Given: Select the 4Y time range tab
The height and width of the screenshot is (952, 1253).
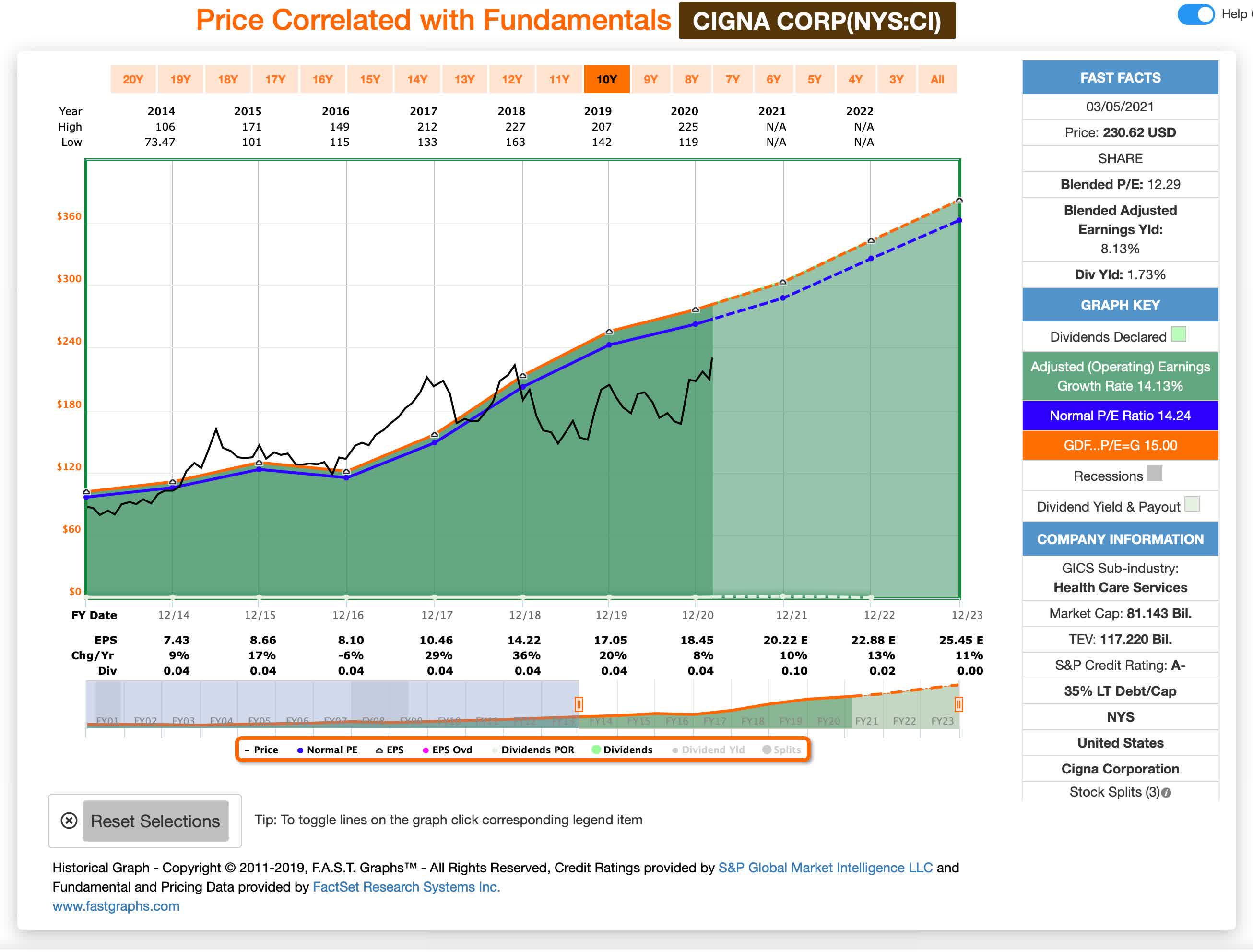Looking at the screenshot, I should pos(855,79).
